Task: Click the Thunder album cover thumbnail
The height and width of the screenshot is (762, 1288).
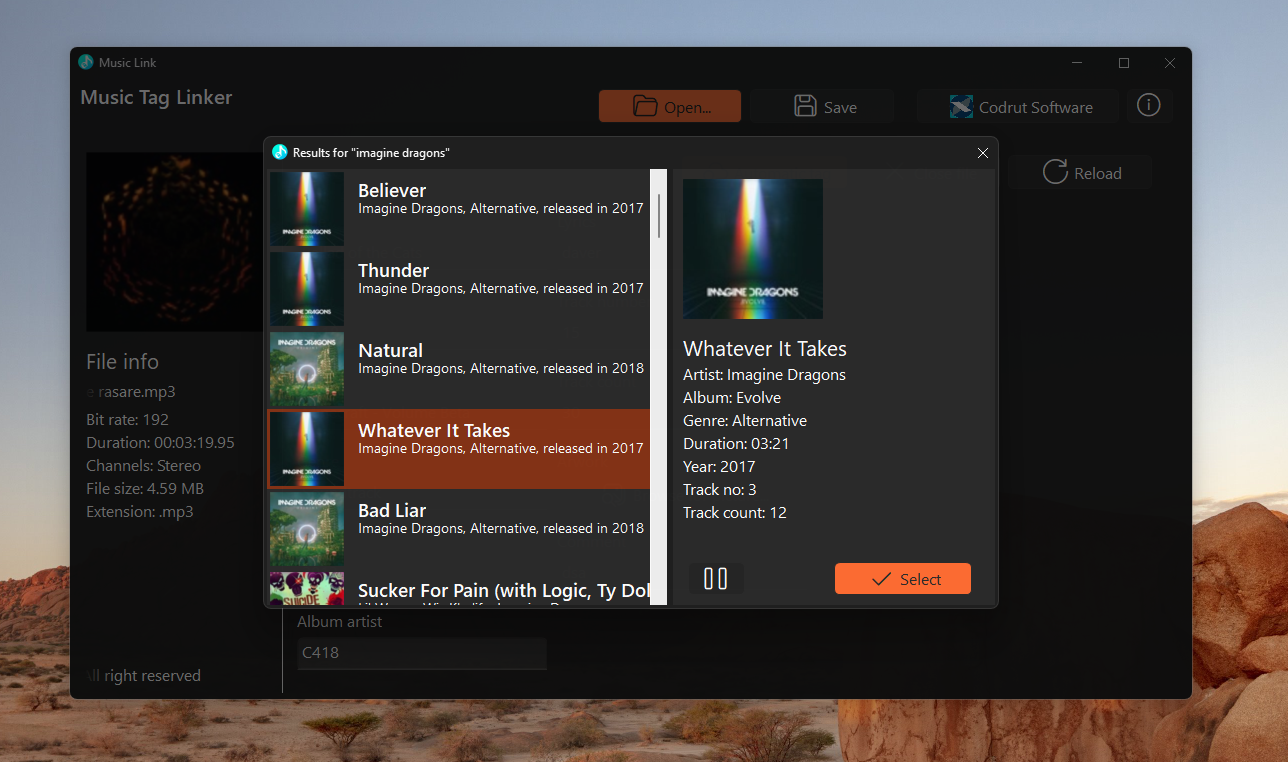Action: click(307, 289)
